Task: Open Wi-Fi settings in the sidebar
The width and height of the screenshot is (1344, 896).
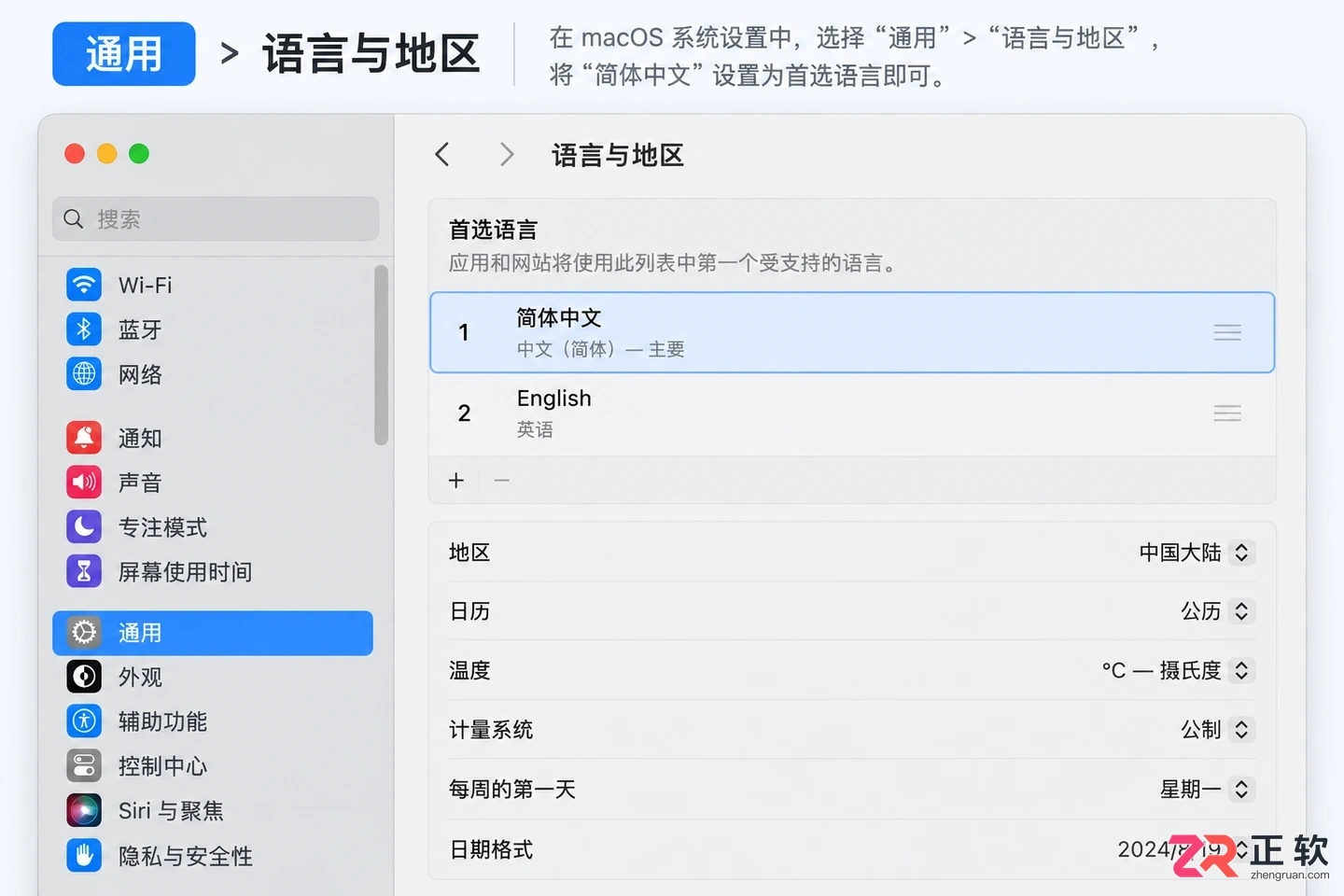Action: tap(213, 285)
